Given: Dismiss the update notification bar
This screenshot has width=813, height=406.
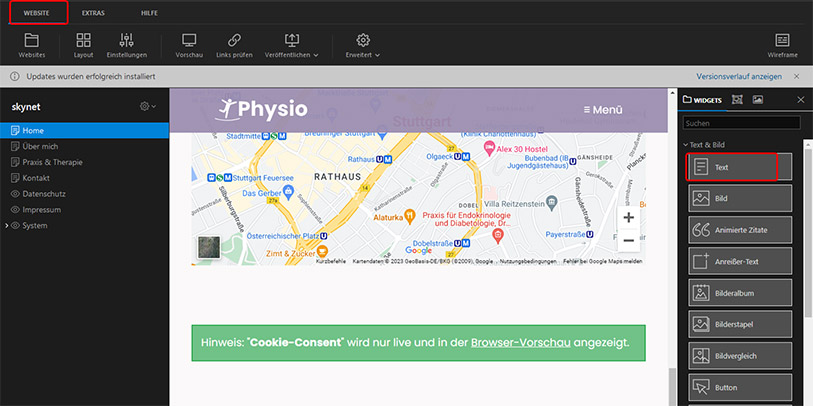Looking at the screenshot, I should pos(796,76).
